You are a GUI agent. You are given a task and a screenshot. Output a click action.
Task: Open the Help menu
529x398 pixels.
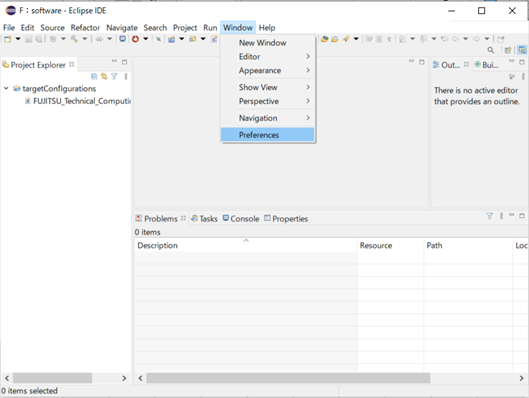coord(267,28)
